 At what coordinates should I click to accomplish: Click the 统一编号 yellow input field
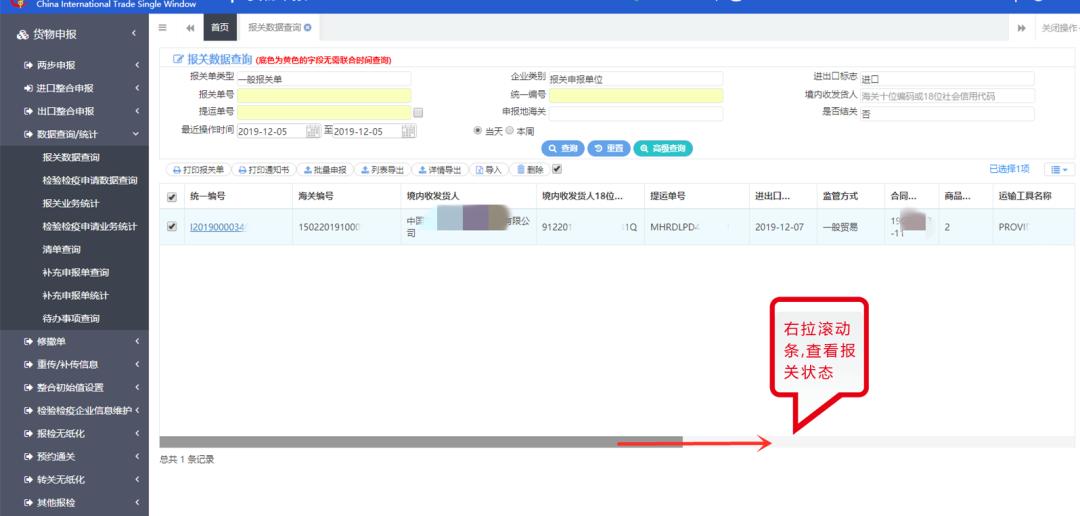pyautogui.click(x=636, y=96)
